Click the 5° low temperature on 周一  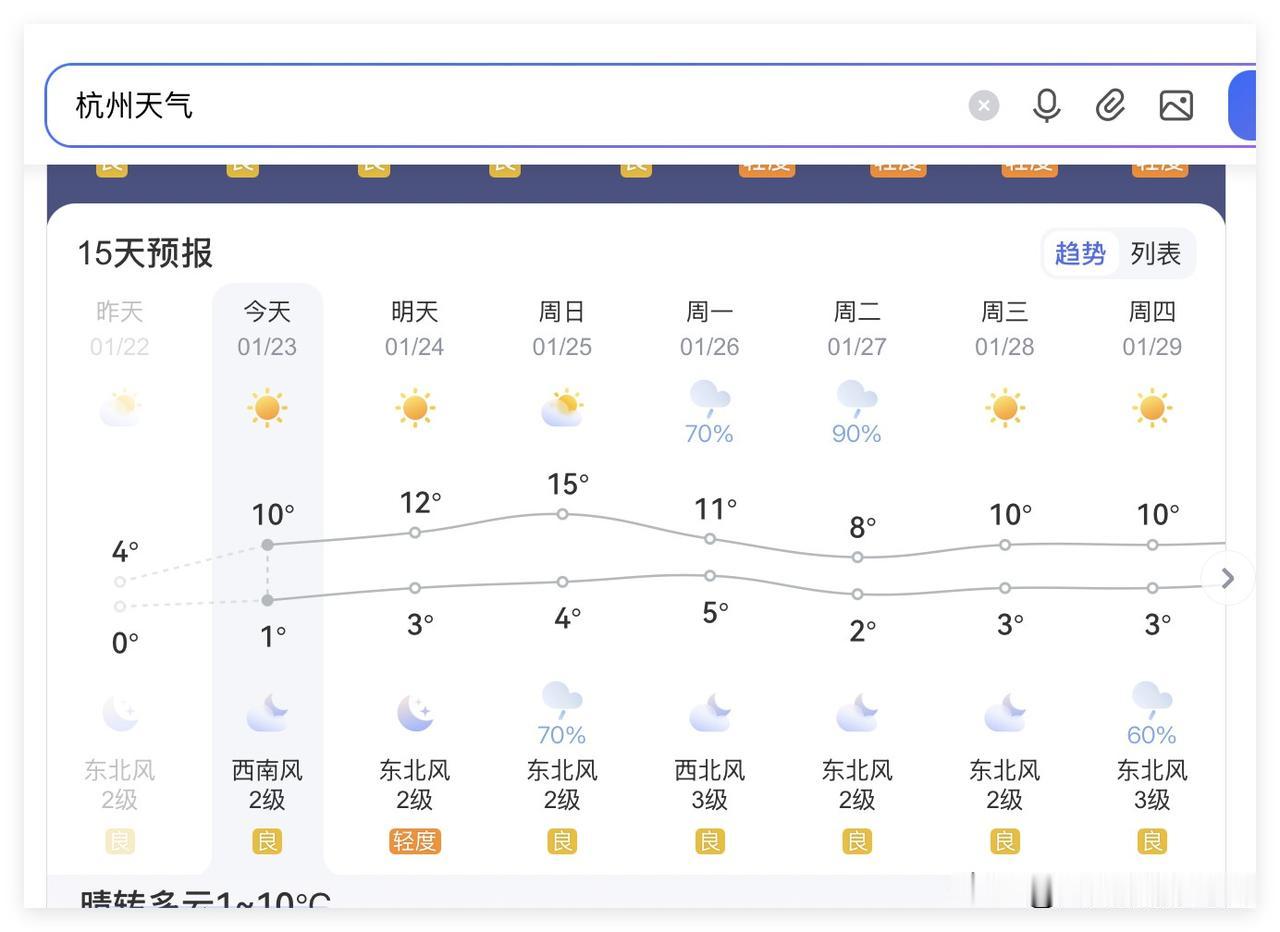[716, 612]
